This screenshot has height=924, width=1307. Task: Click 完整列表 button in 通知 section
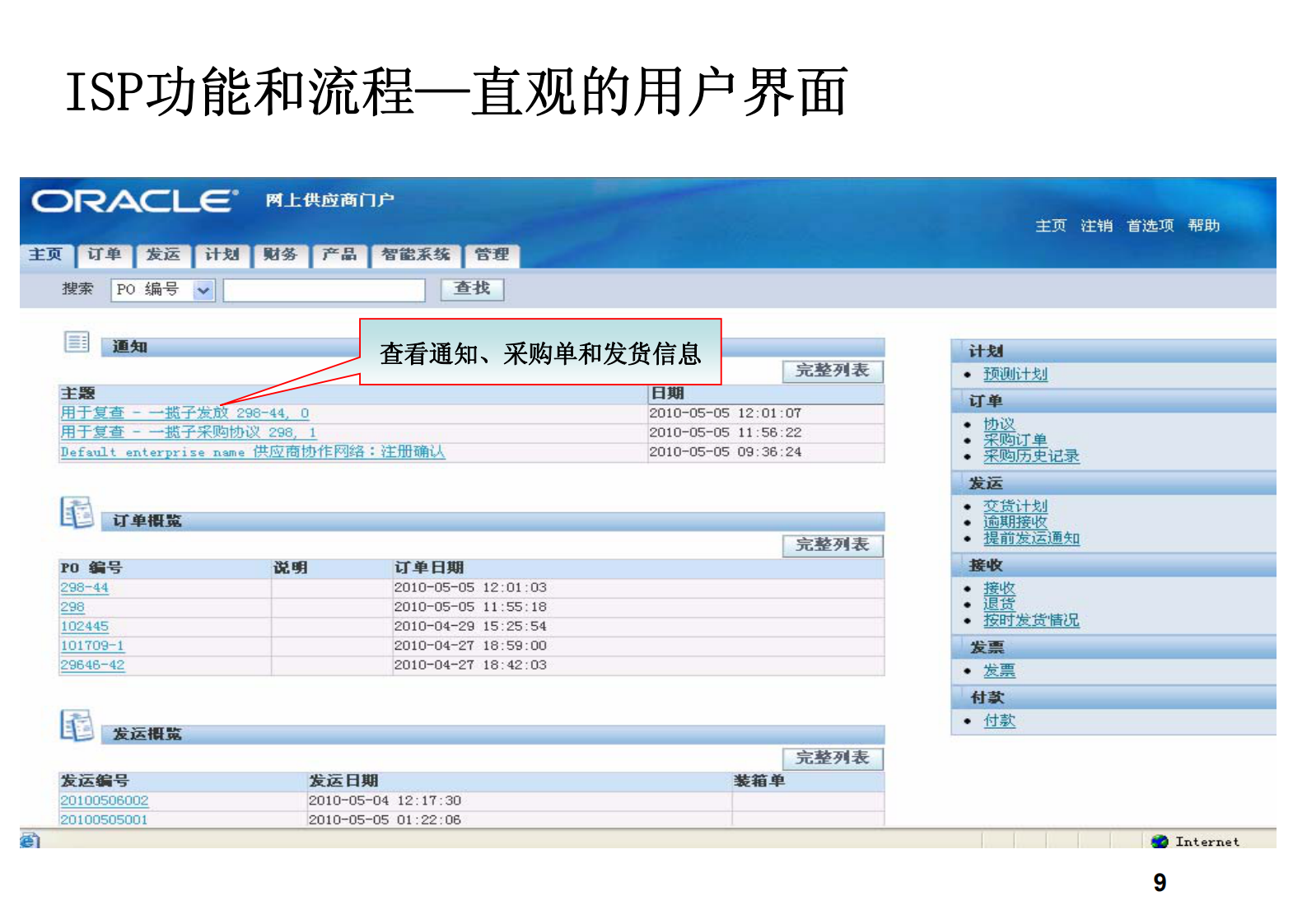[x=833, y=371]
